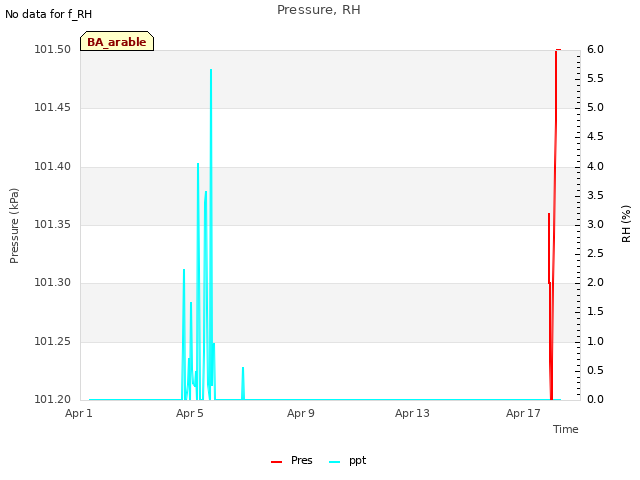Click the Time axis label

tap(566, 429)
